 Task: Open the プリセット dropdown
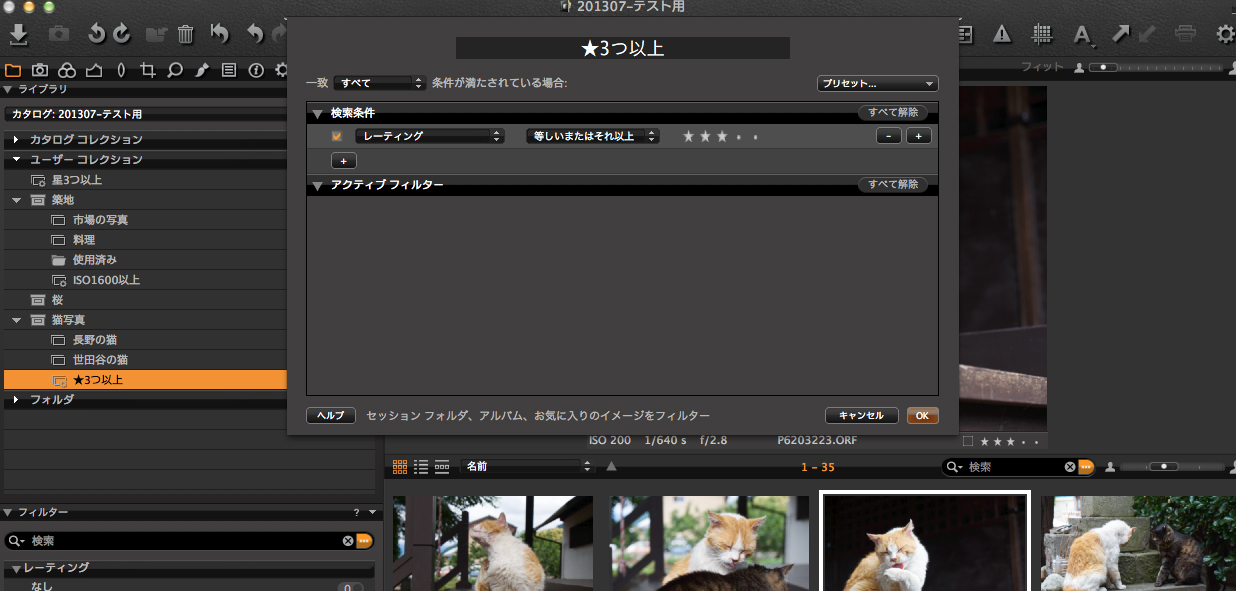coord(877,84)
